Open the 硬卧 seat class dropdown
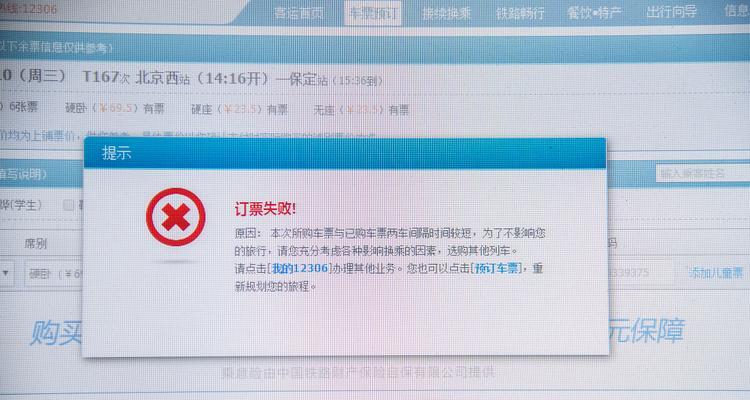The height and width of the screenshot is (400, 750). click(54, 274)
